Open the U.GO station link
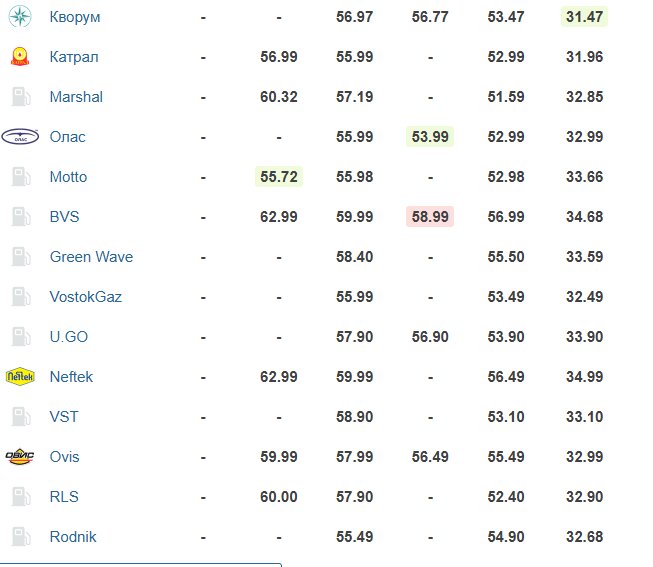 point(69,337)
